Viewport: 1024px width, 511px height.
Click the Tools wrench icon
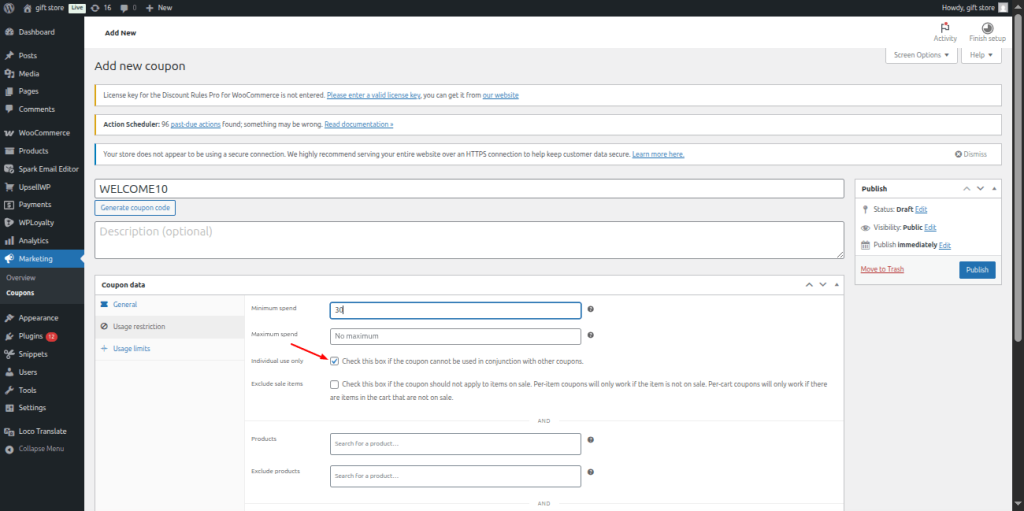point(9,390)
